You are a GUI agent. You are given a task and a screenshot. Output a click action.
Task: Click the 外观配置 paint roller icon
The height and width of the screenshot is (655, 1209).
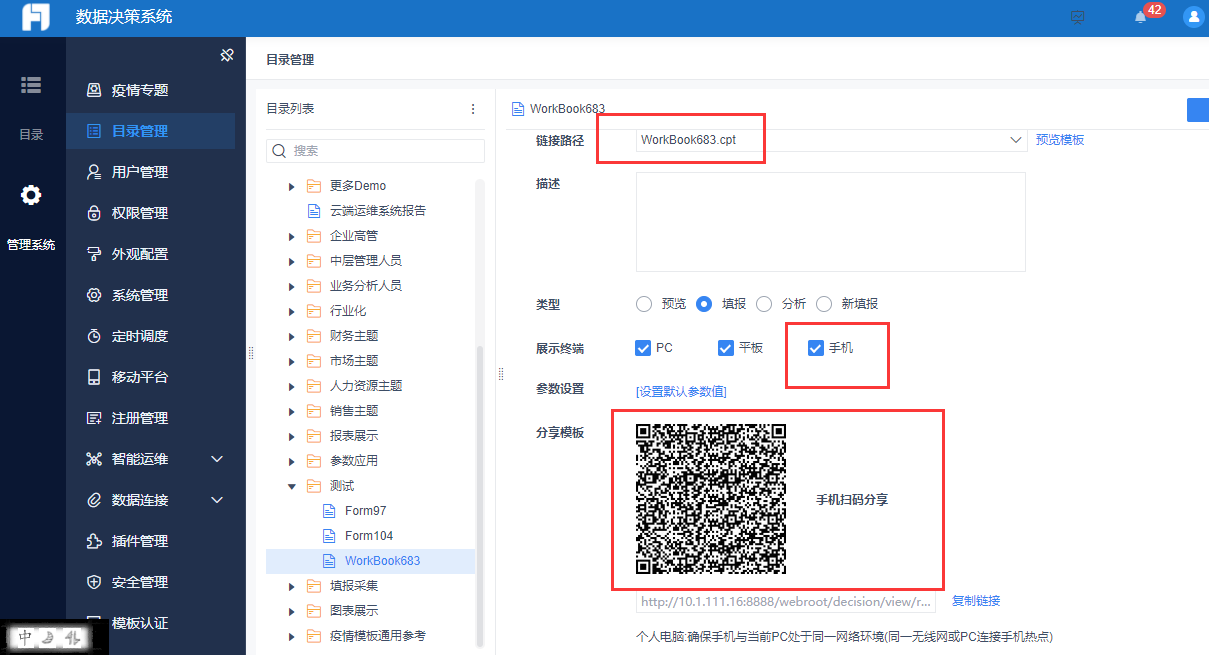[x=94, y=254]
